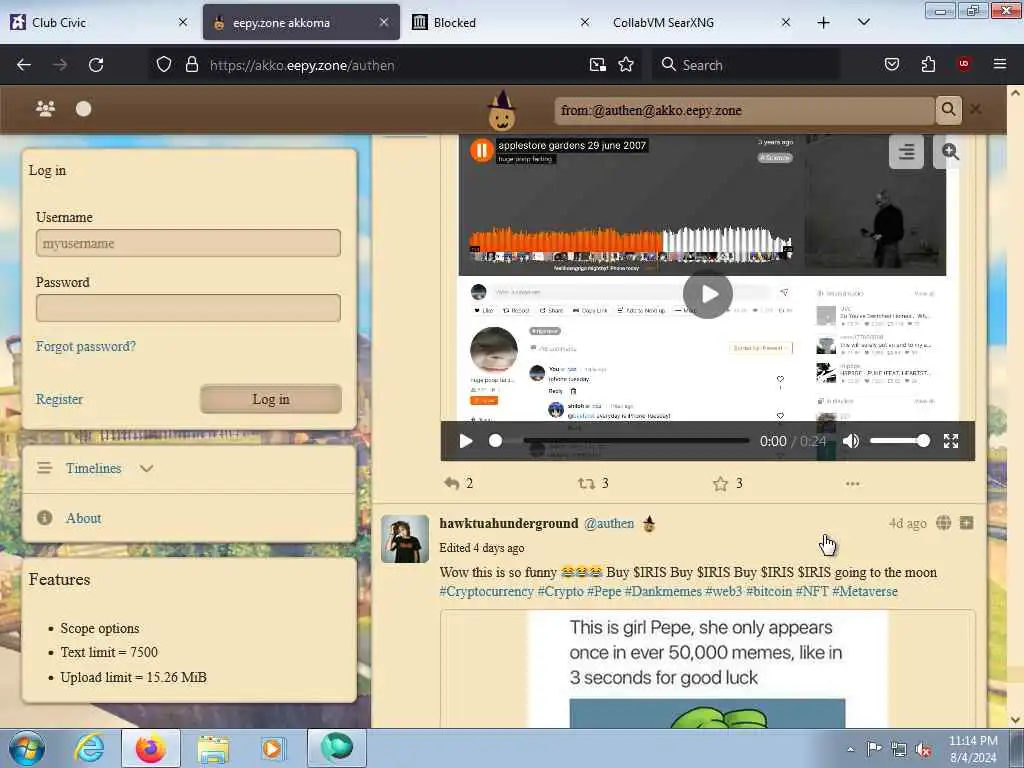This screenshot has width=1024, height=768.
Task: Launch Internet Explorer from the taskbar
Action: 89,748
